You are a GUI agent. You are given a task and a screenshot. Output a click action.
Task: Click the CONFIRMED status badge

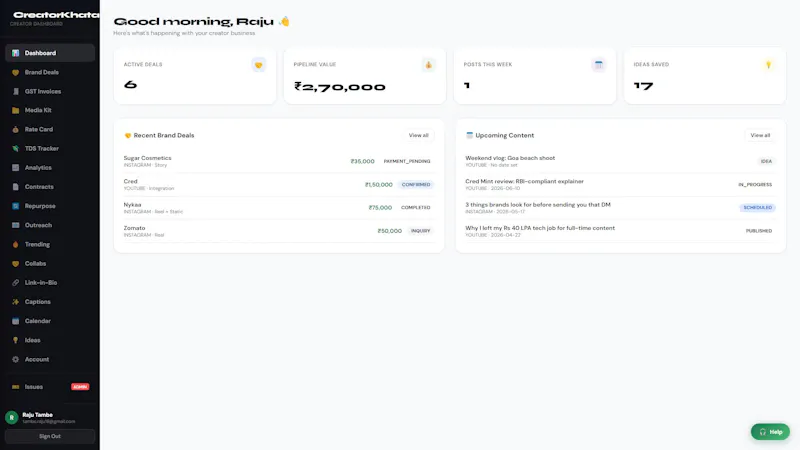click(x=416, y=185)
